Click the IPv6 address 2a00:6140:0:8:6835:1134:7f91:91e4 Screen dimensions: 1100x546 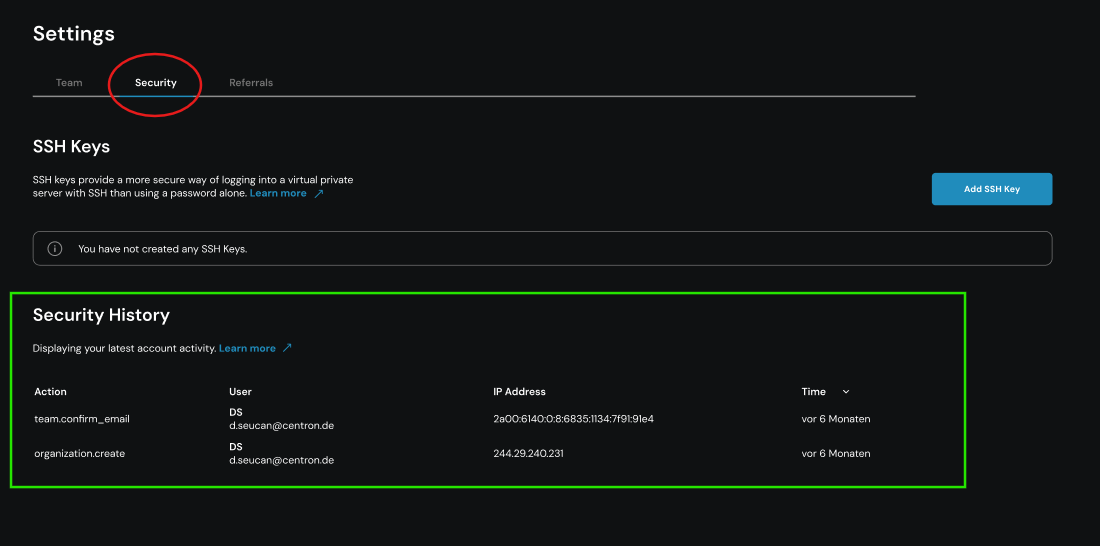[573, 419]
